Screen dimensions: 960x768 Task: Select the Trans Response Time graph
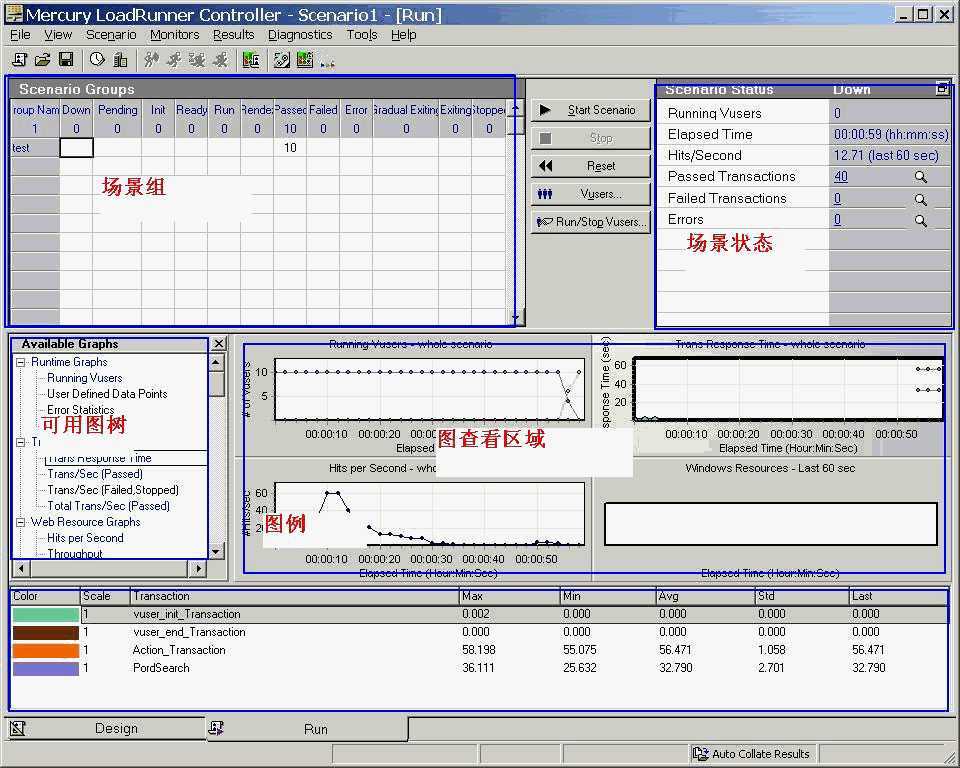point(789,390)
